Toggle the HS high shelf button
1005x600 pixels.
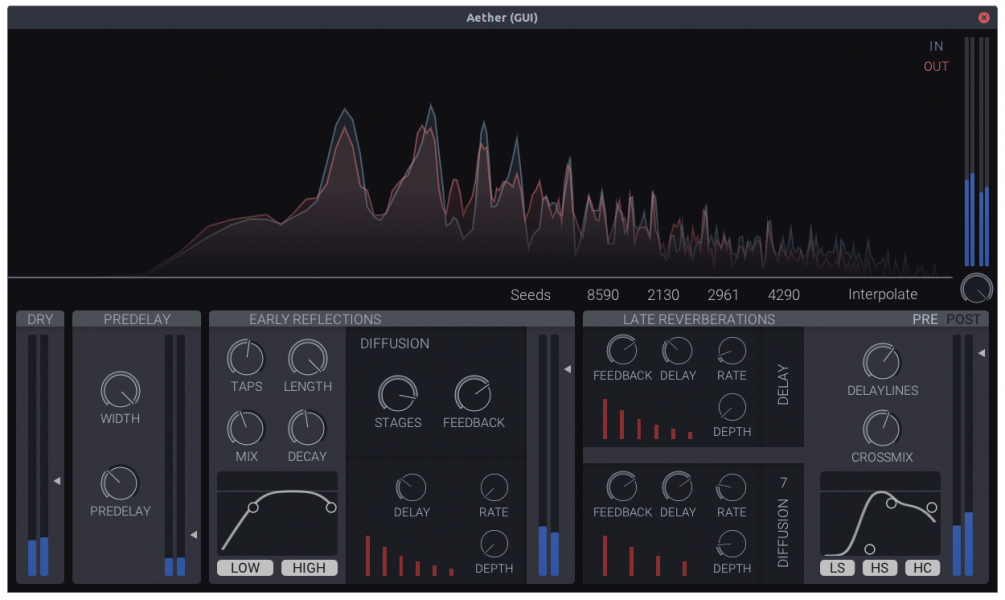(x=879, y=568)
